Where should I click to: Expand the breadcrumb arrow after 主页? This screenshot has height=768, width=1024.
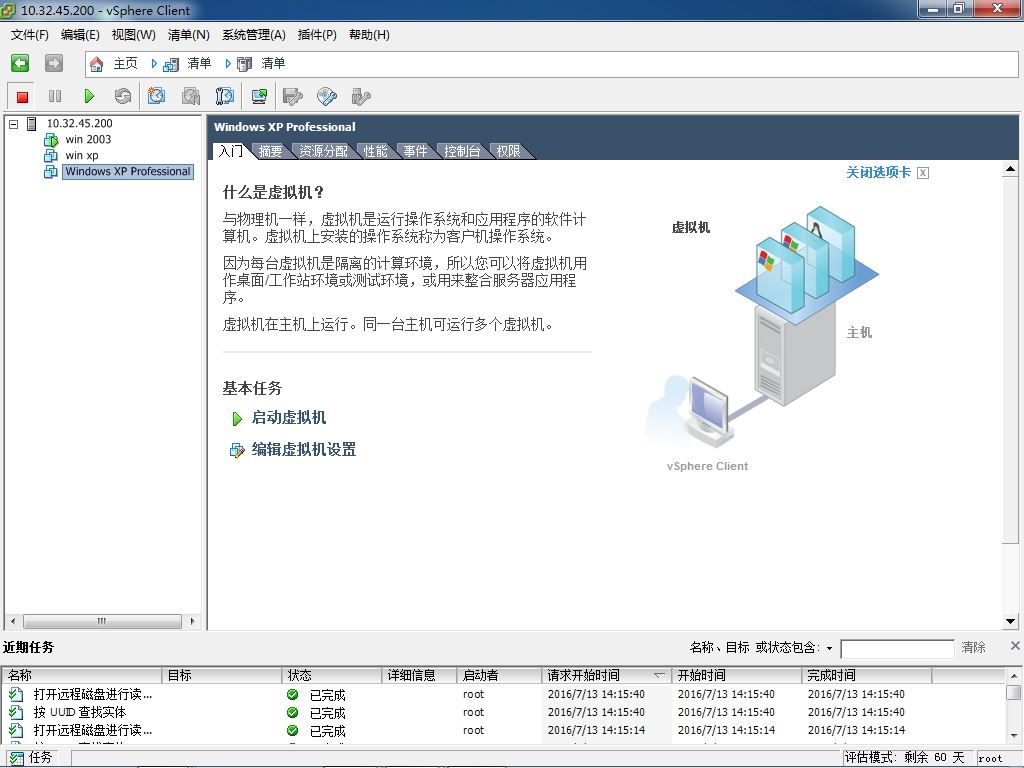pyautogui.click(x=154, y=64)
